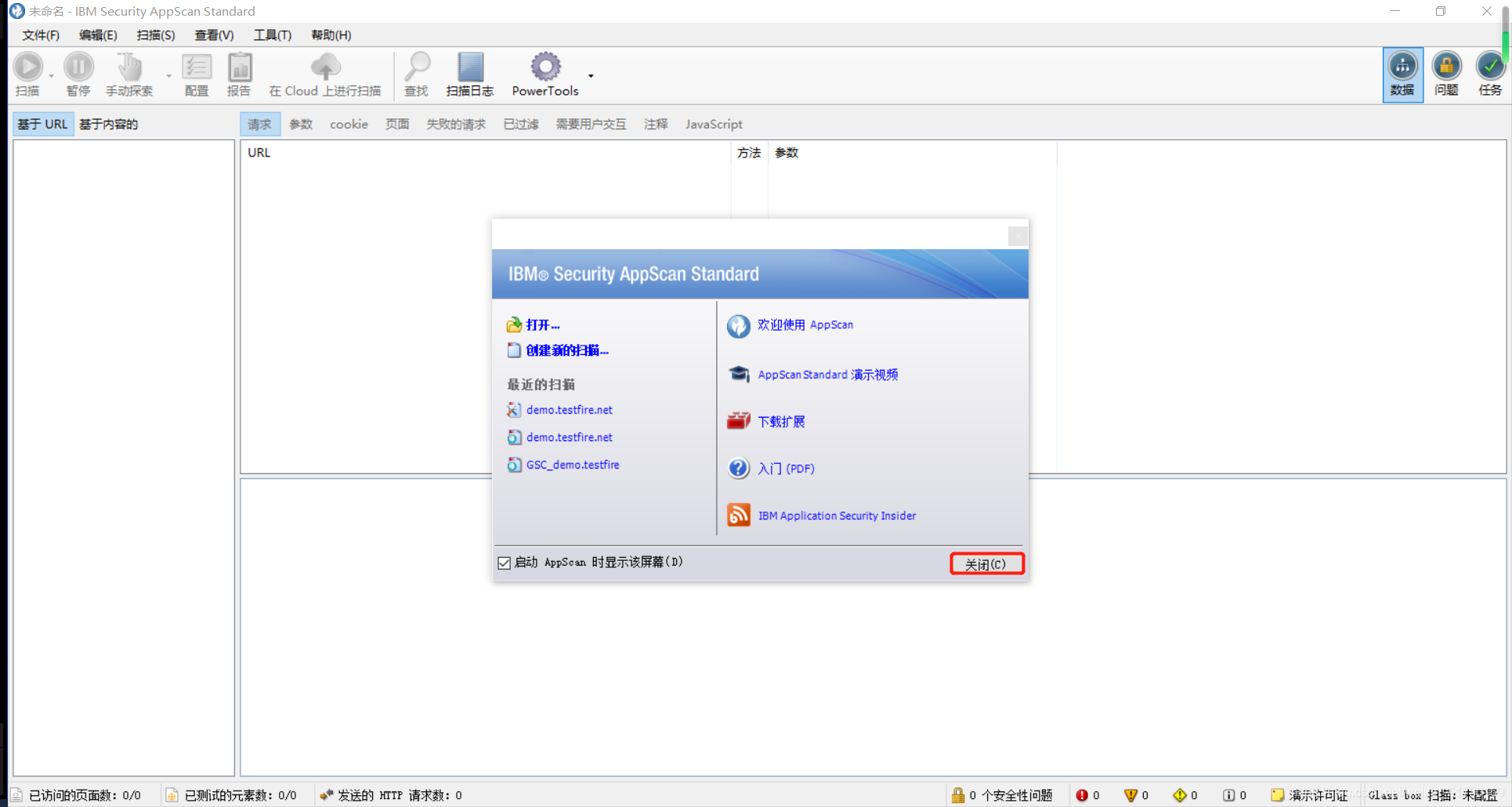Switch to the Parameters (参数) tab
This screenshot has height=807, width=1512.
point(301,124)
